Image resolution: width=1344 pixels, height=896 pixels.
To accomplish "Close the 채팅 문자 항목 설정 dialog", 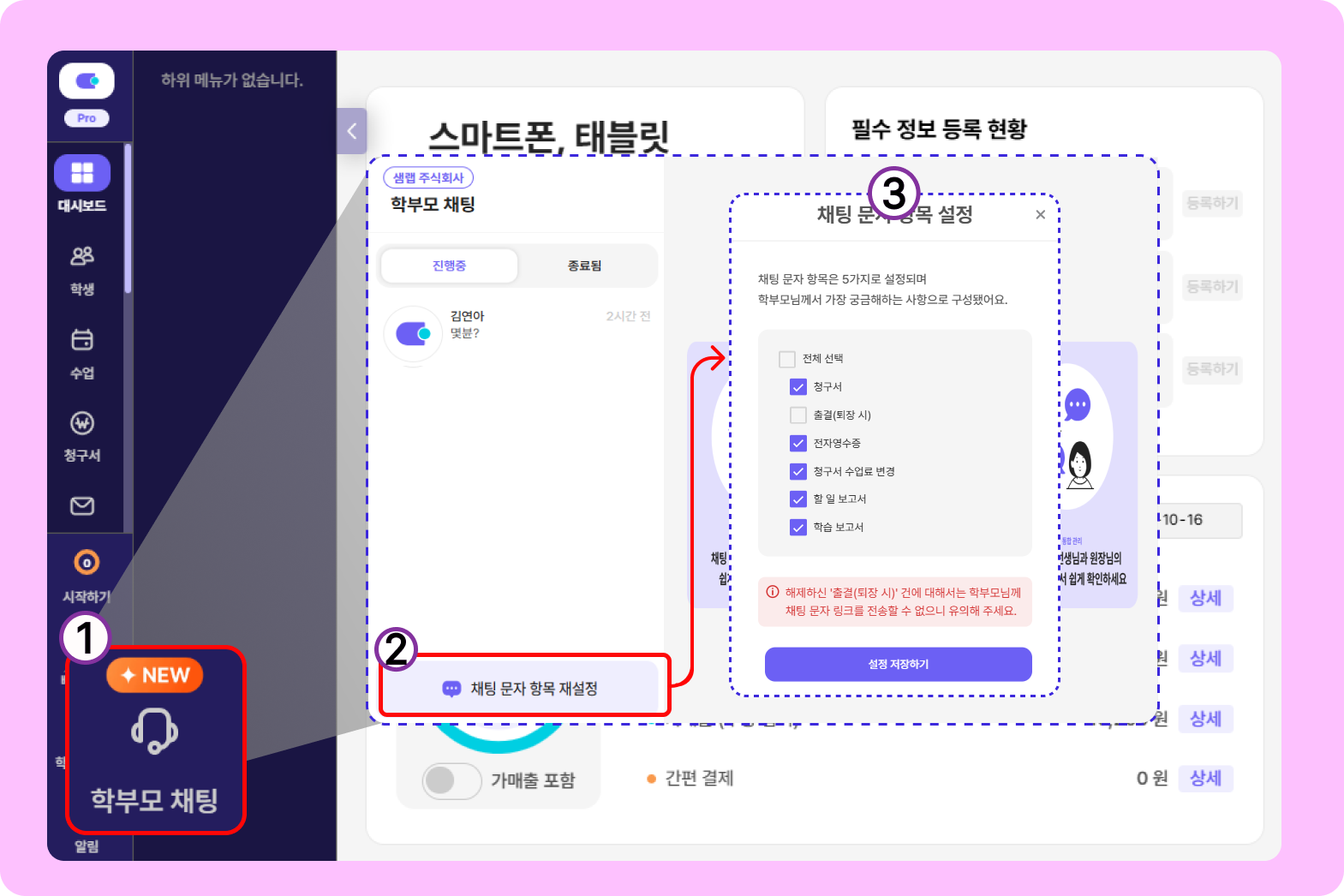I will click(x=1040, y=215).
